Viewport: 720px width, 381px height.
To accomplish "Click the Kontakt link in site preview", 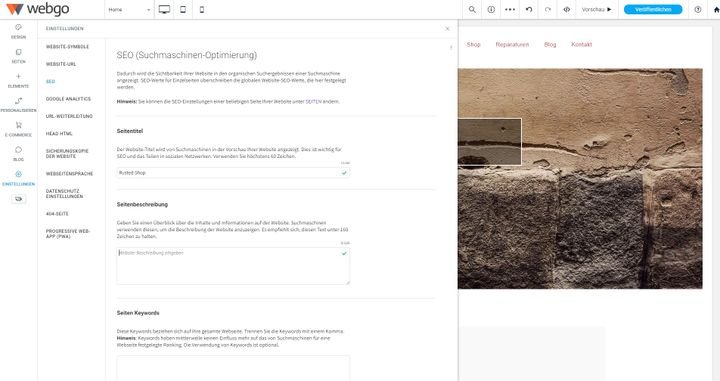I will (581, 45).
